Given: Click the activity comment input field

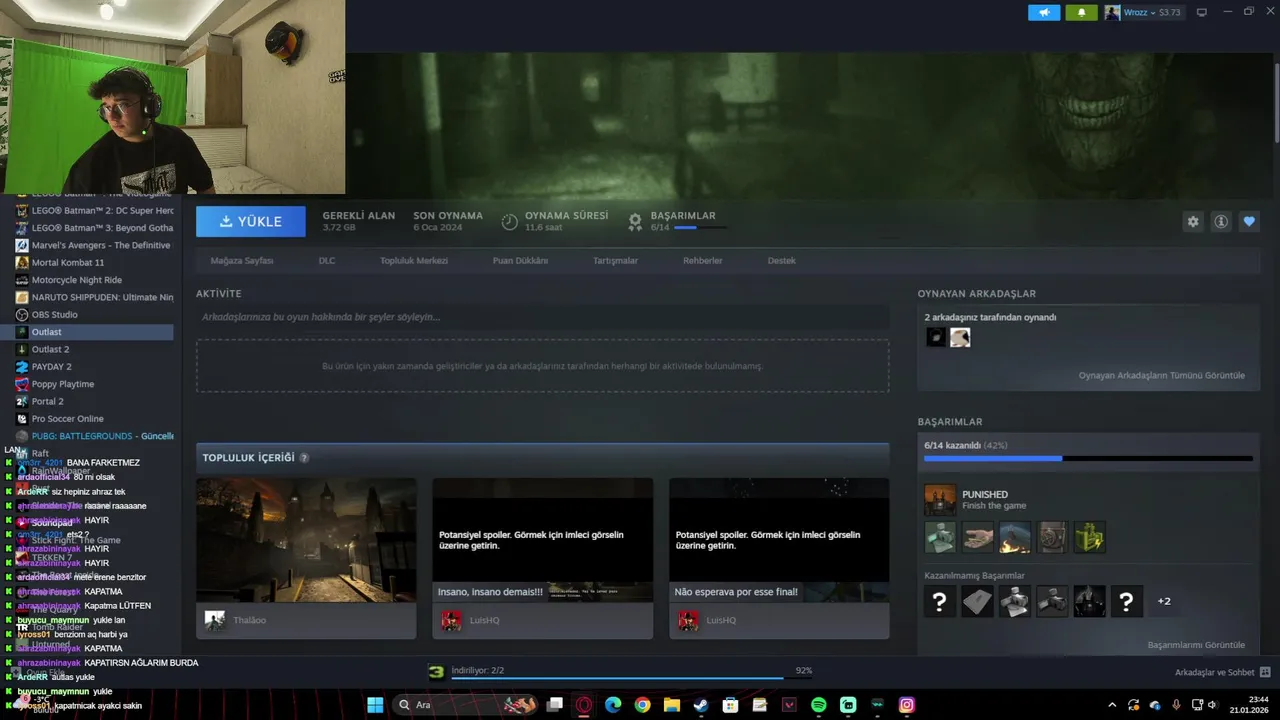Looking at the screenshot, I should (x=542, y=317).
